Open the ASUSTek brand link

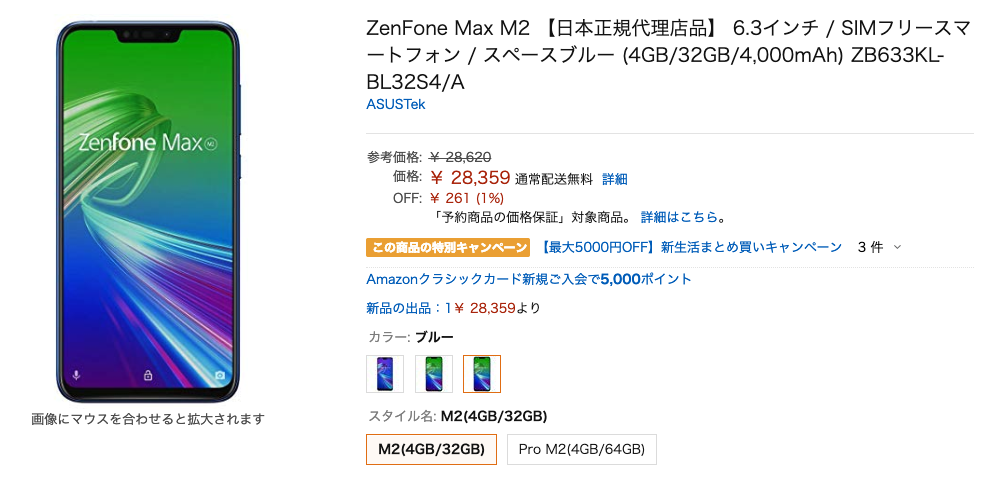coord(396,105)
